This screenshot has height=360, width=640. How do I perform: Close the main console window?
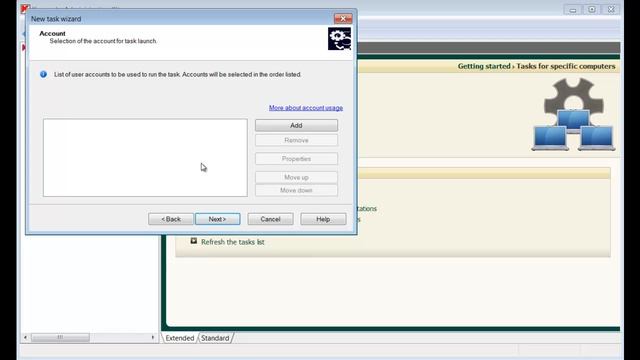click(x=611, y=9)
